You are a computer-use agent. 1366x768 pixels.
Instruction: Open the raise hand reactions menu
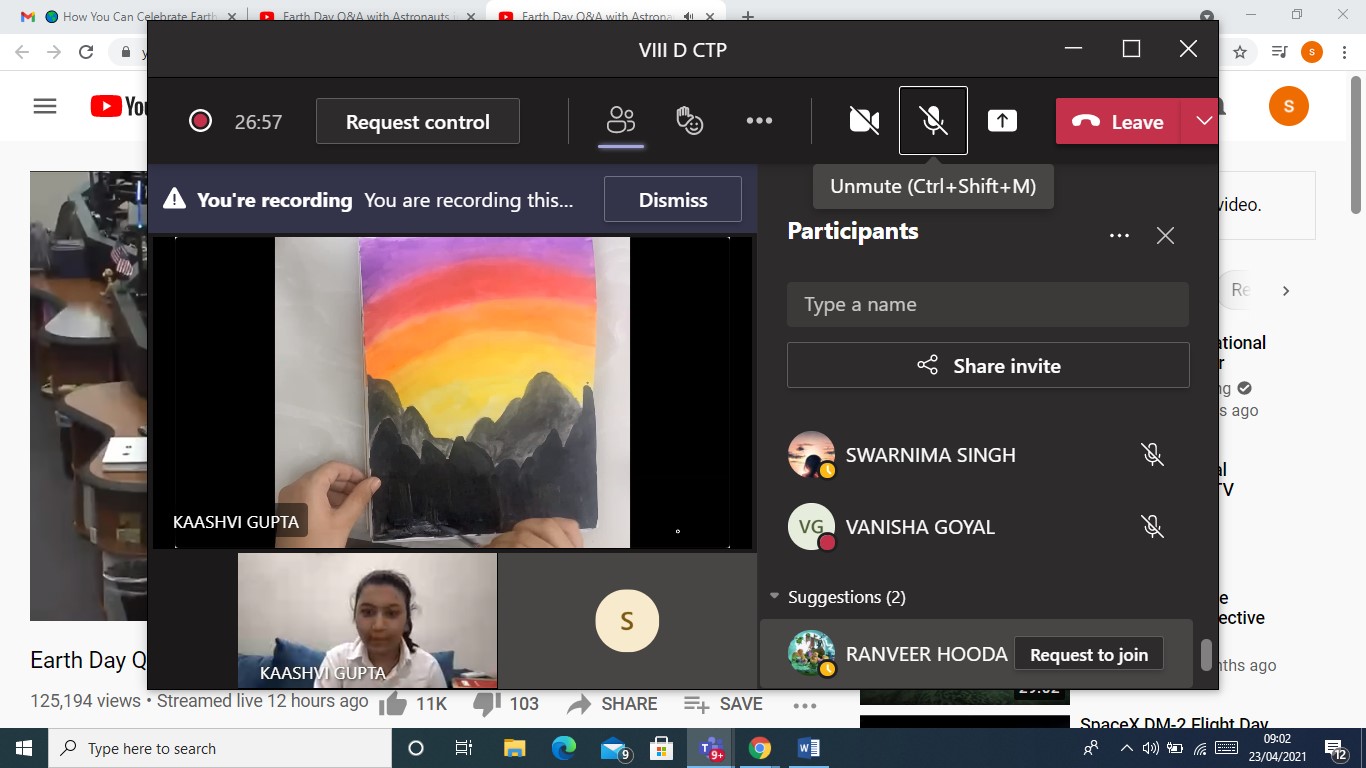click(689, 121)
